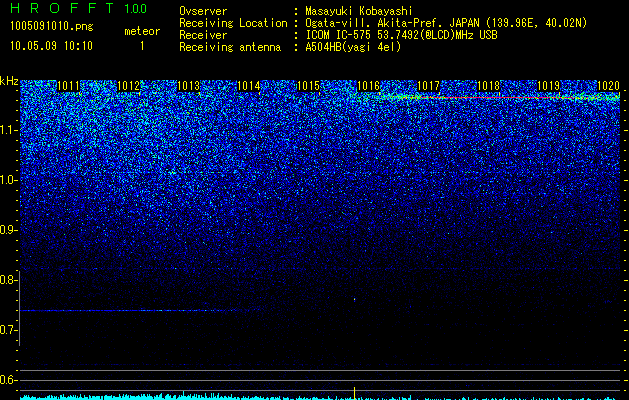Image resolution: width=629 pixels, height=400 pixels.
Task: Click the Ovserver field label
Action: [203, 11]
